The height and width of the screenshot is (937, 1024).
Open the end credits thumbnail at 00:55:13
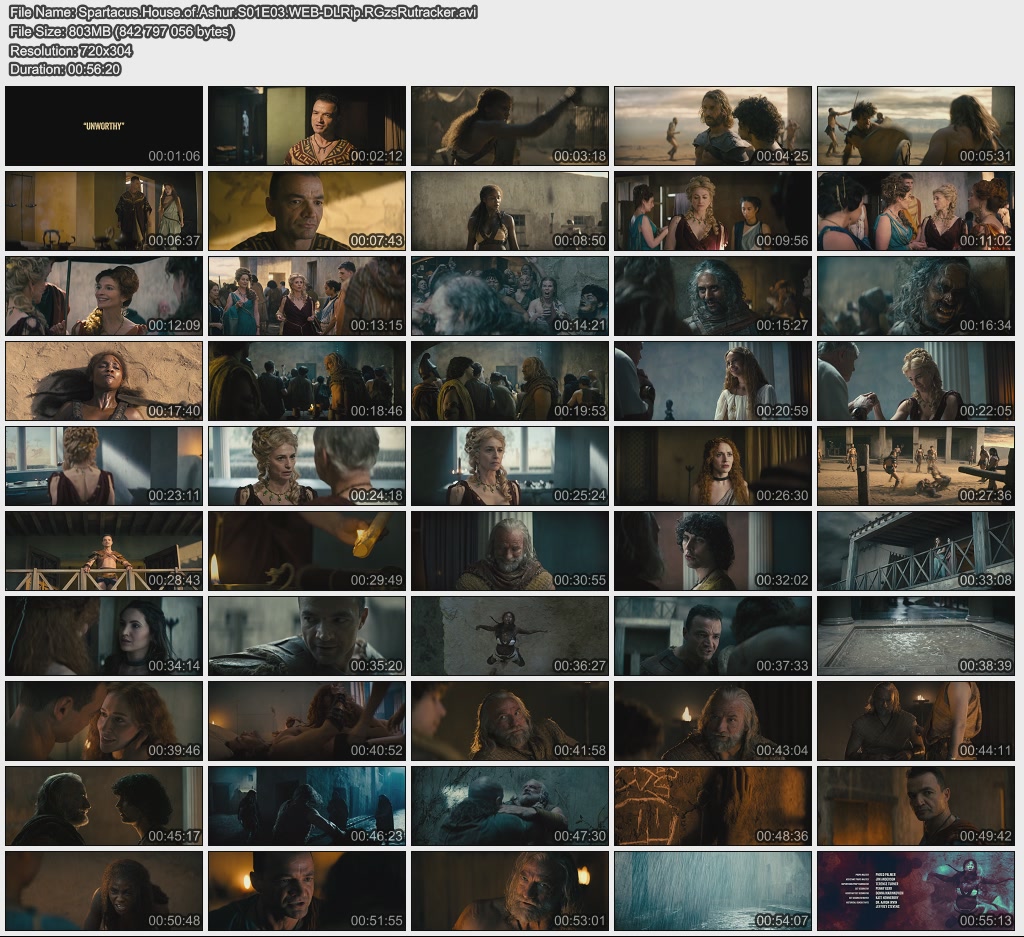[916, 891]
